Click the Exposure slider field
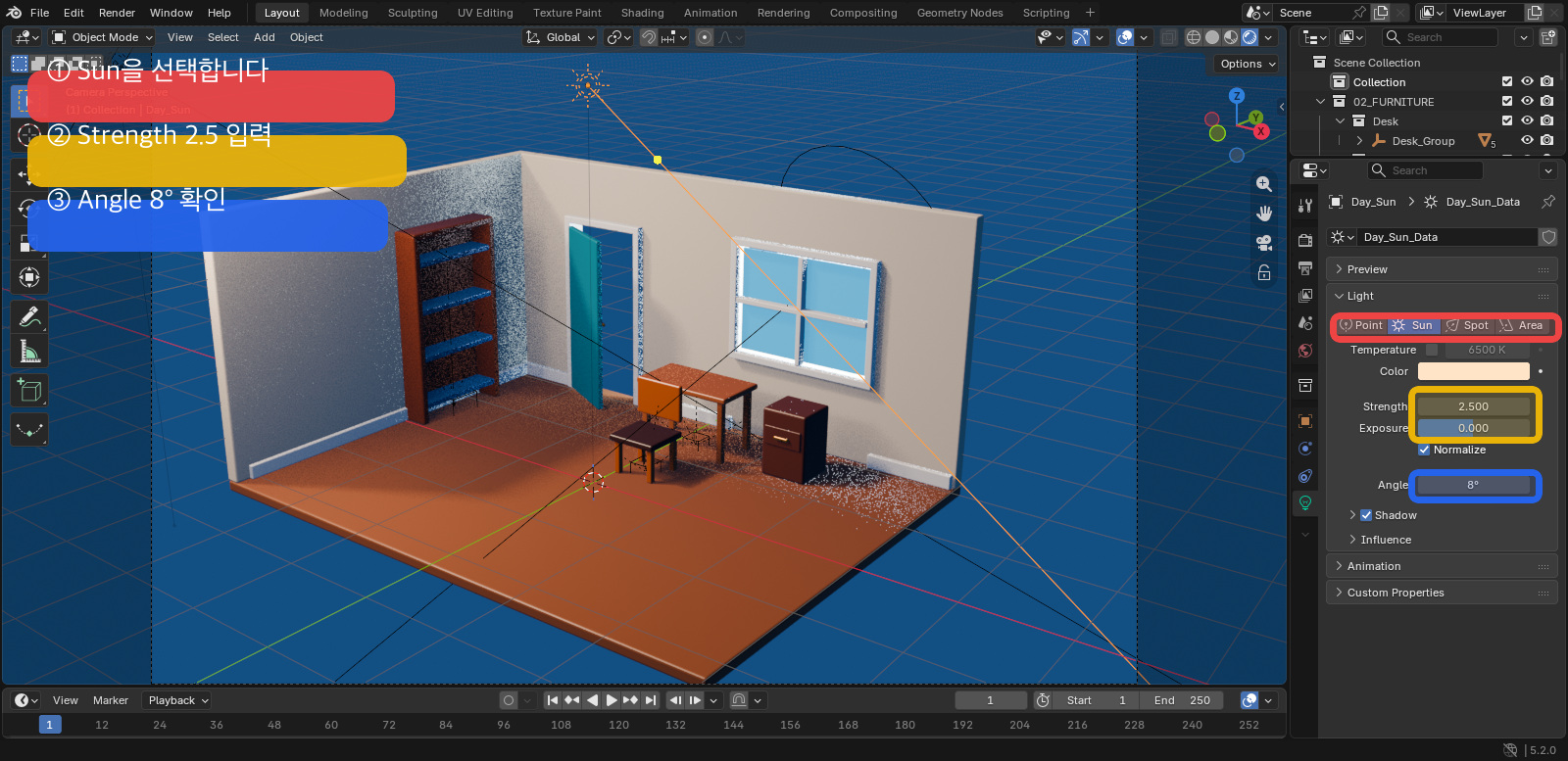Image resolution: width=1568 pixels, height=761 pixels. click(1473, 428)
